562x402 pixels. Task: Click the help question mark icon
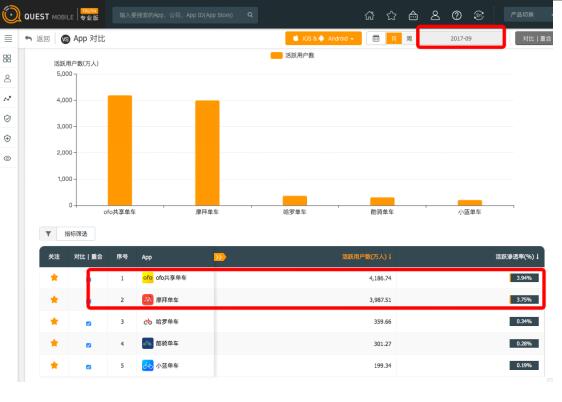pos(457,15)
